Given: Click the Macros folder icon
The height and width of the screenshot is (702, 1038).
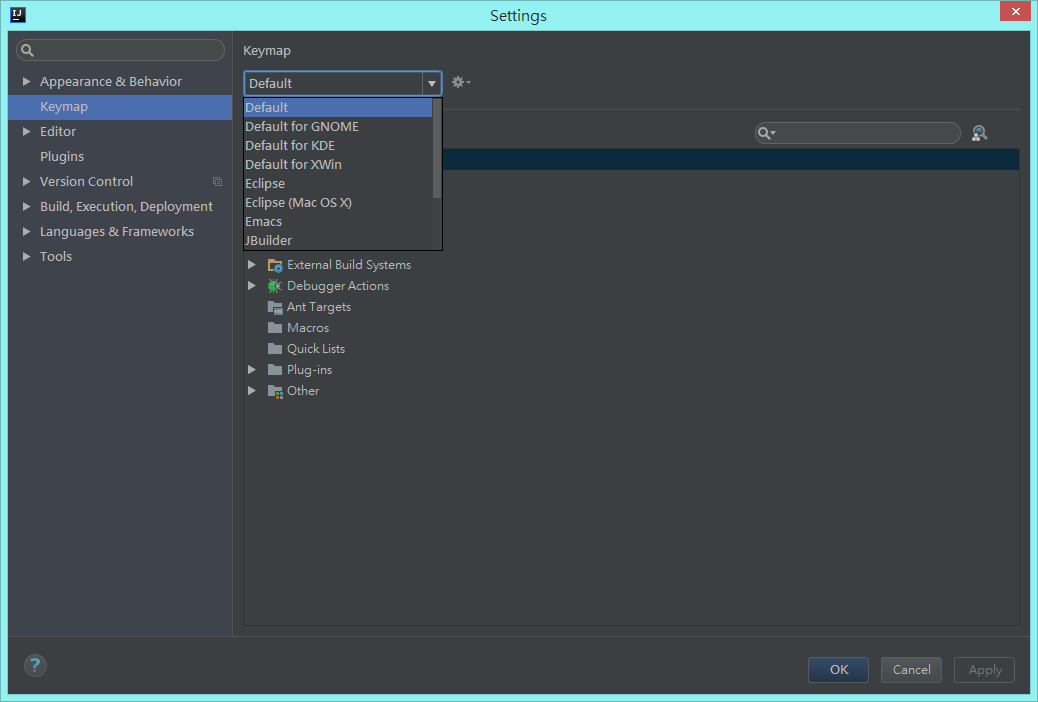Looking at the screenshot, I should pos(275,328).
